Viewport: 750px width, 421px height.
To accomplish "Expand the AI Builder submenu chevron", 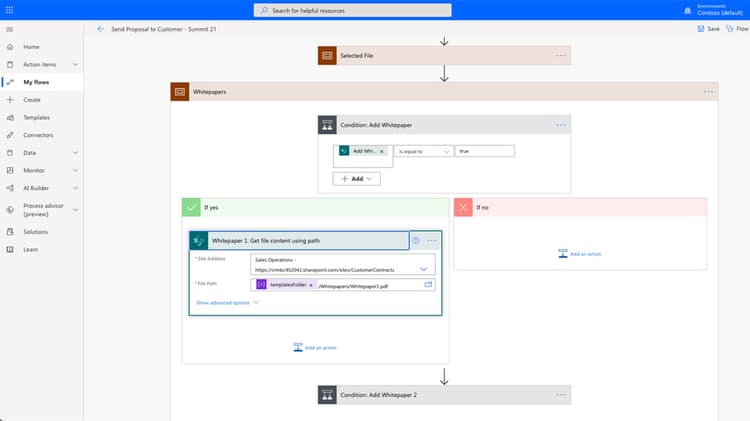I will coord(75,188).
